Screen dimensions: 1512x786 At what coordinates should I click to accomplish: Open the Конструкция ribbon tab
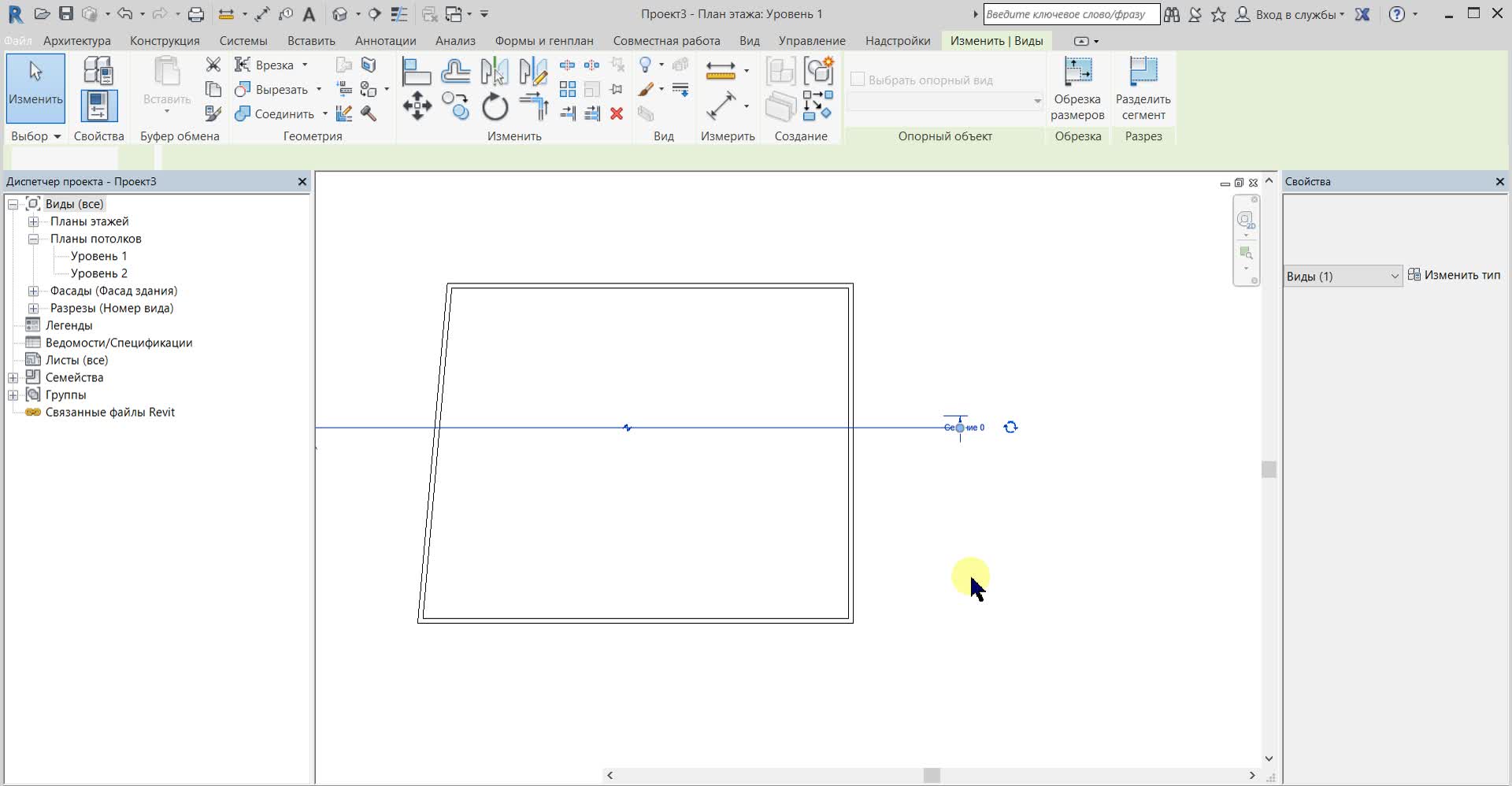pos(165,40)
